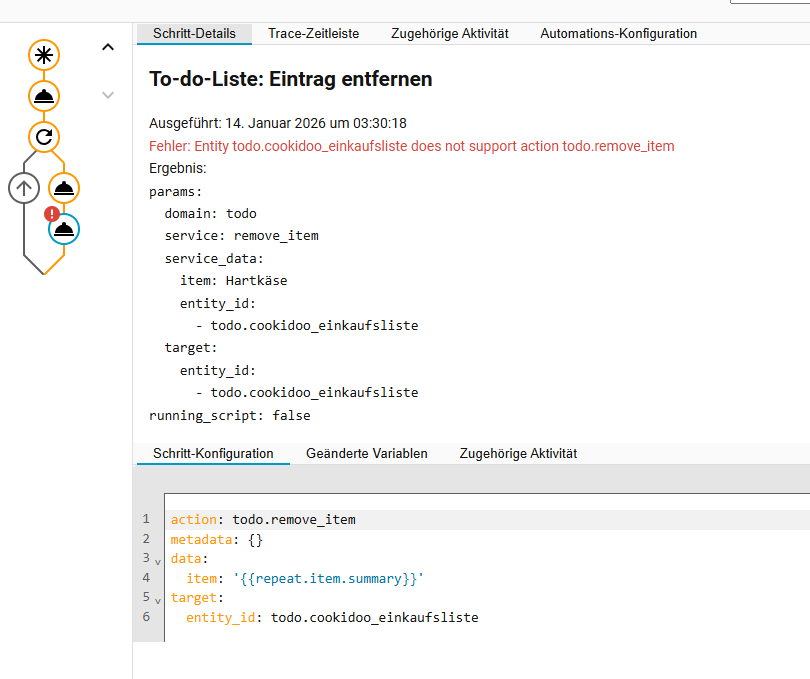
Task: Click the red error badge on trace graph
Action: pyautogui.click(x=51, y=214)
